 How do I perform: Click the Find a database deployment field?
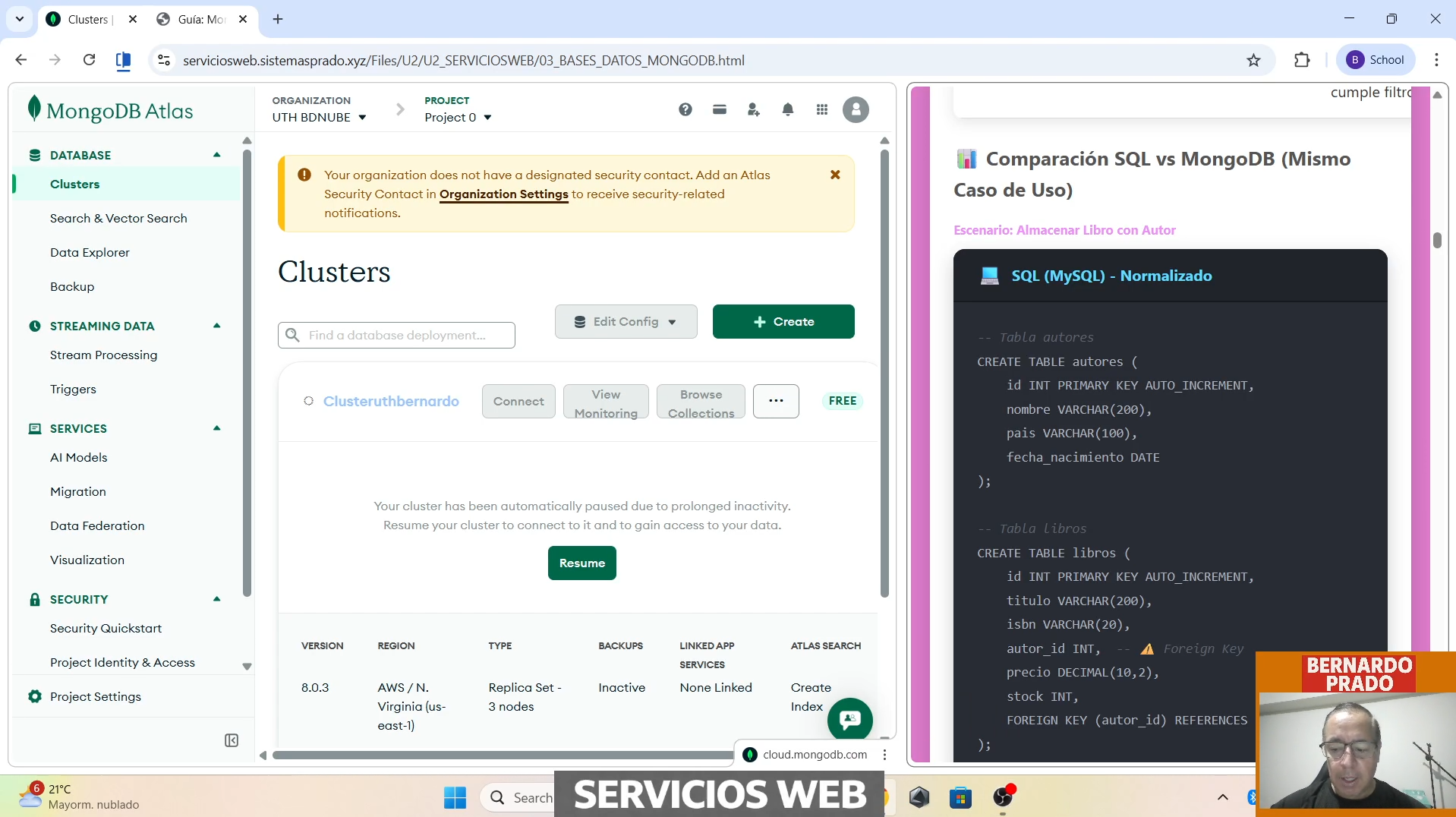pos(396,335)
